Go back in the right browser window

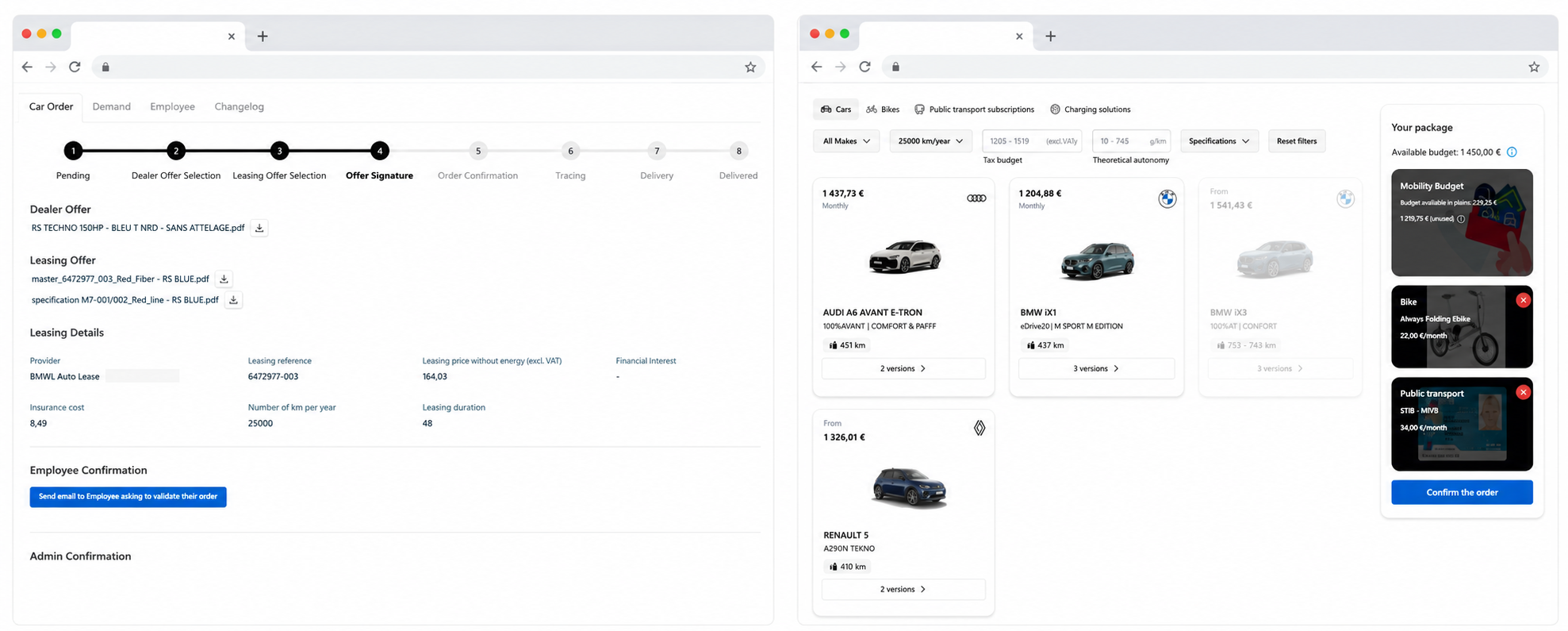point(816,67)
